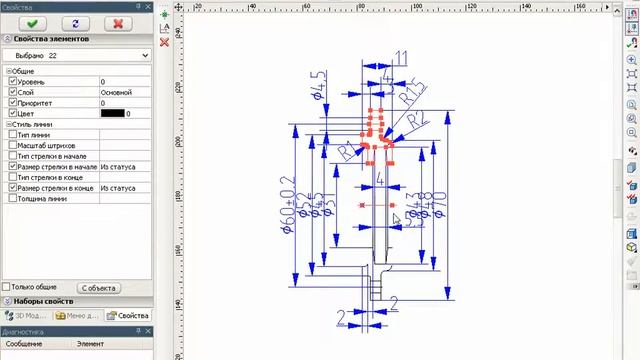Click the text-on-axes A icon
The width and height of the screenshot is (640, 360).
click(164, 28)
